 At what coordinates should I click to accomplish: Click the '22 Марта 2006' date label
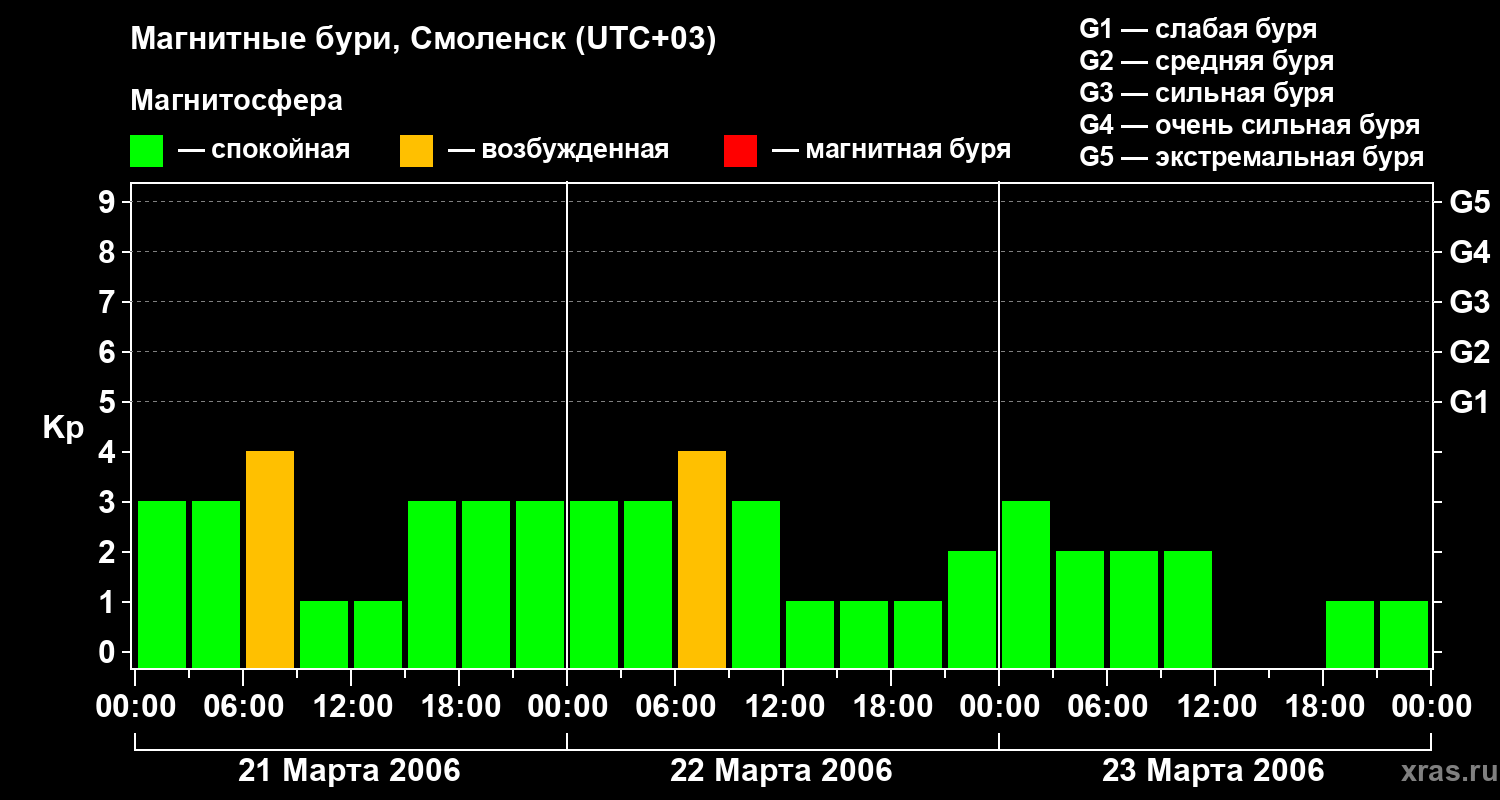coord(781,770)
